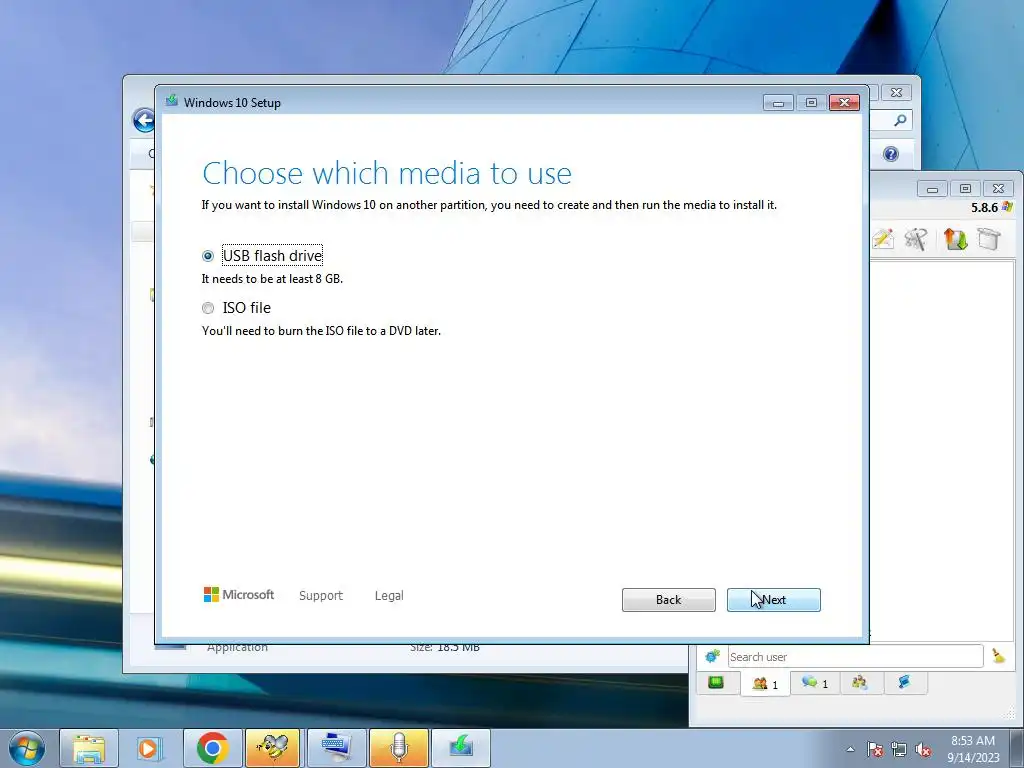Click the green status tab in messenger
Viewport: 1024px width, 768px height.
pyautogui.click(x=716, y=682)
